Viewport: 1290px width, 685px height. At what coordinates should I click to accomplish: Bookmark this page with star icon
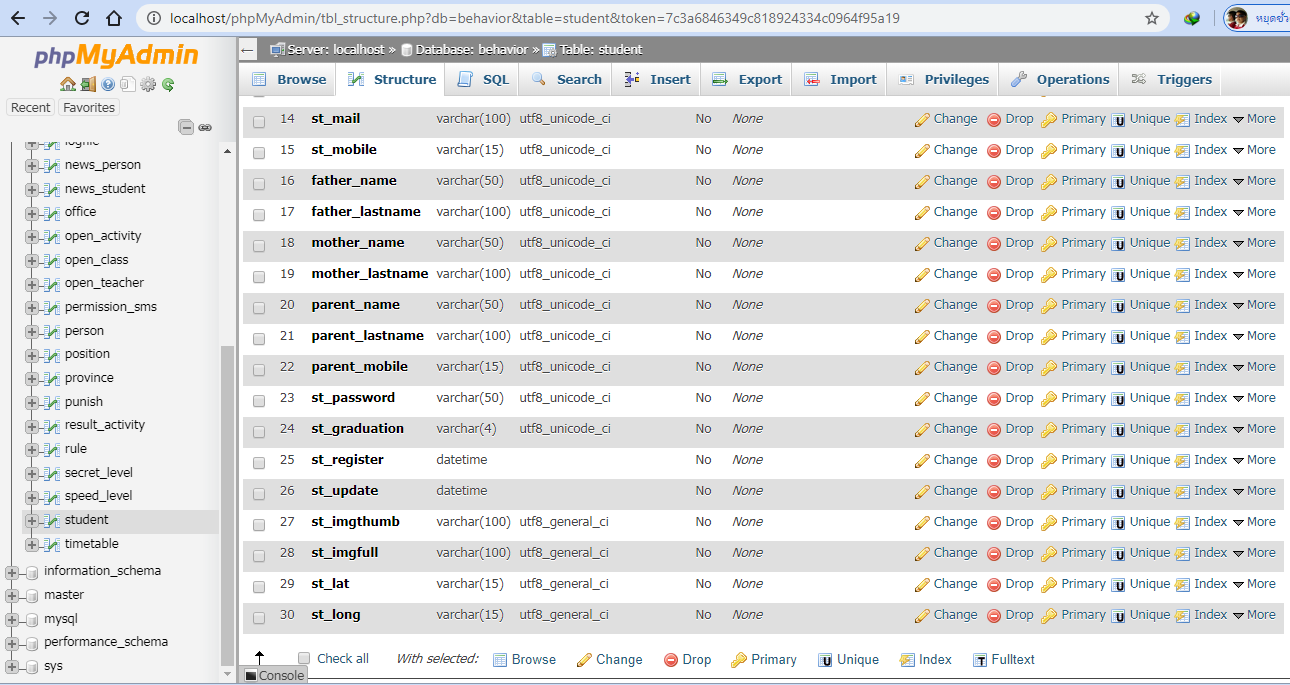tap(1152, 18)
